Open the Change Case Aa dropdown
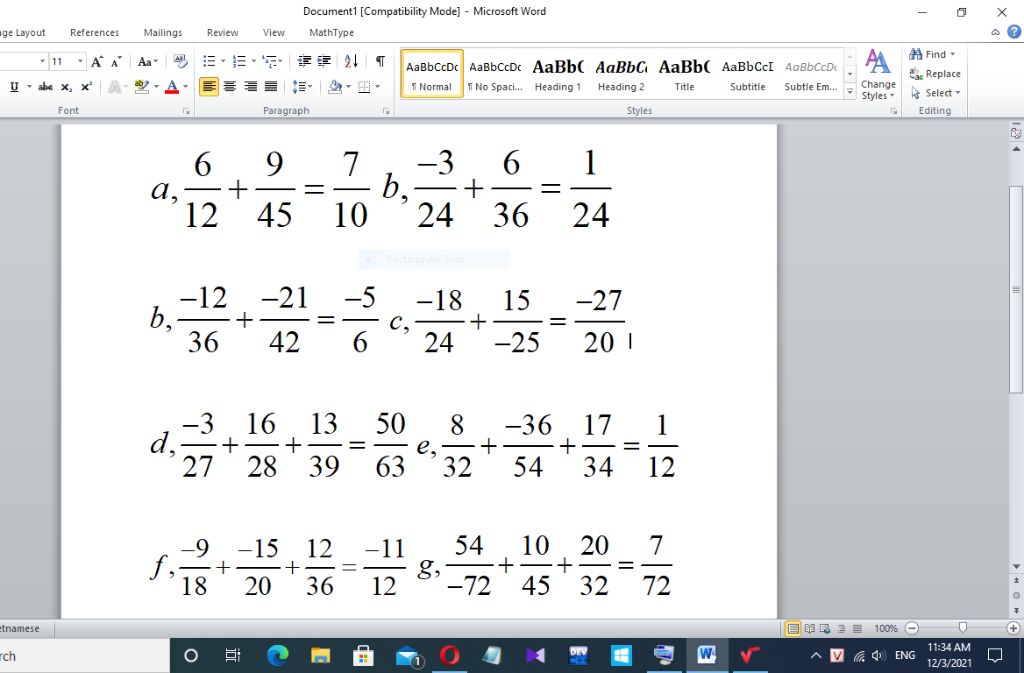Viewport: 1024px width, 673px height. point(148,61)
